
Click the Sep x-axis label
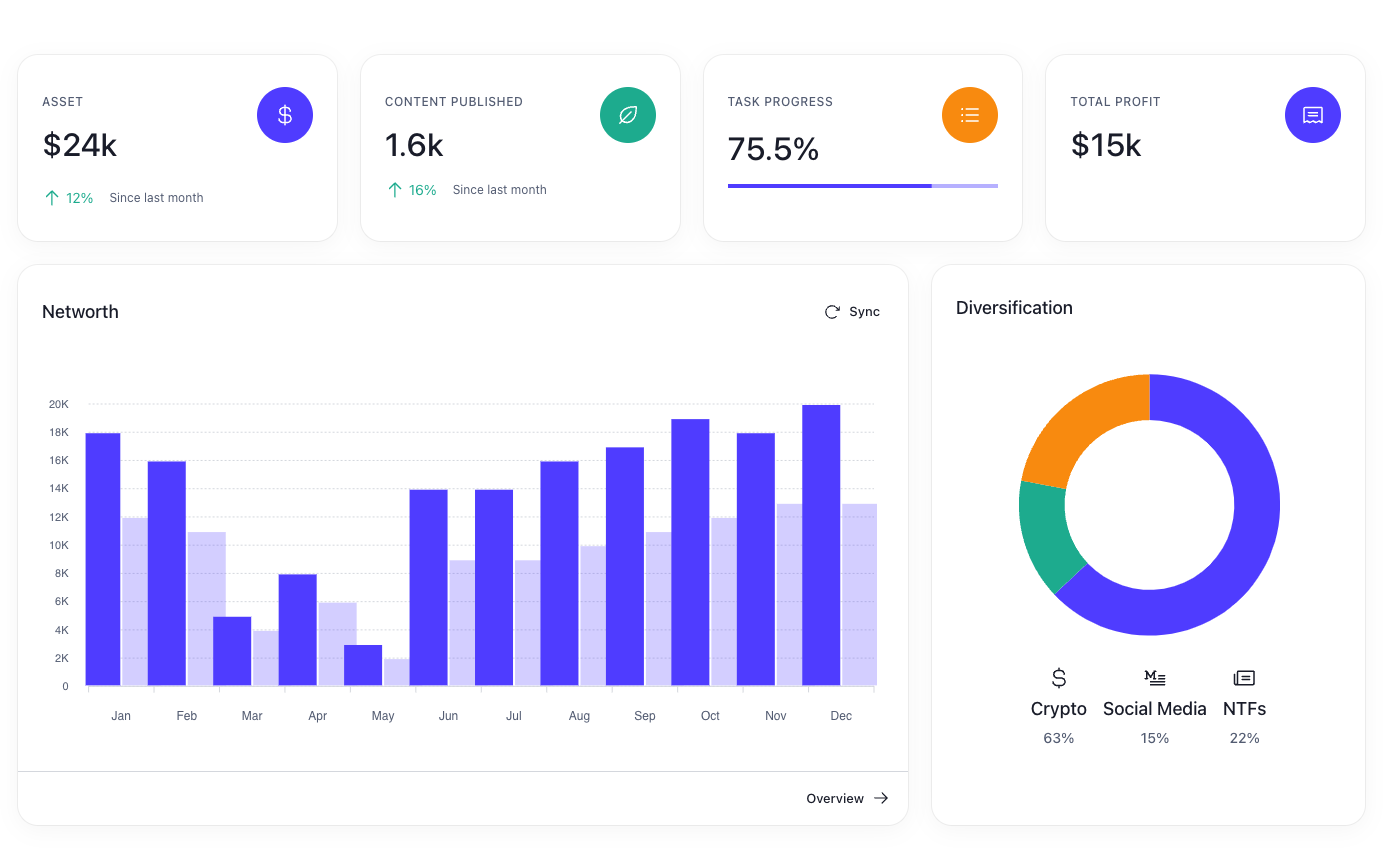645,716
